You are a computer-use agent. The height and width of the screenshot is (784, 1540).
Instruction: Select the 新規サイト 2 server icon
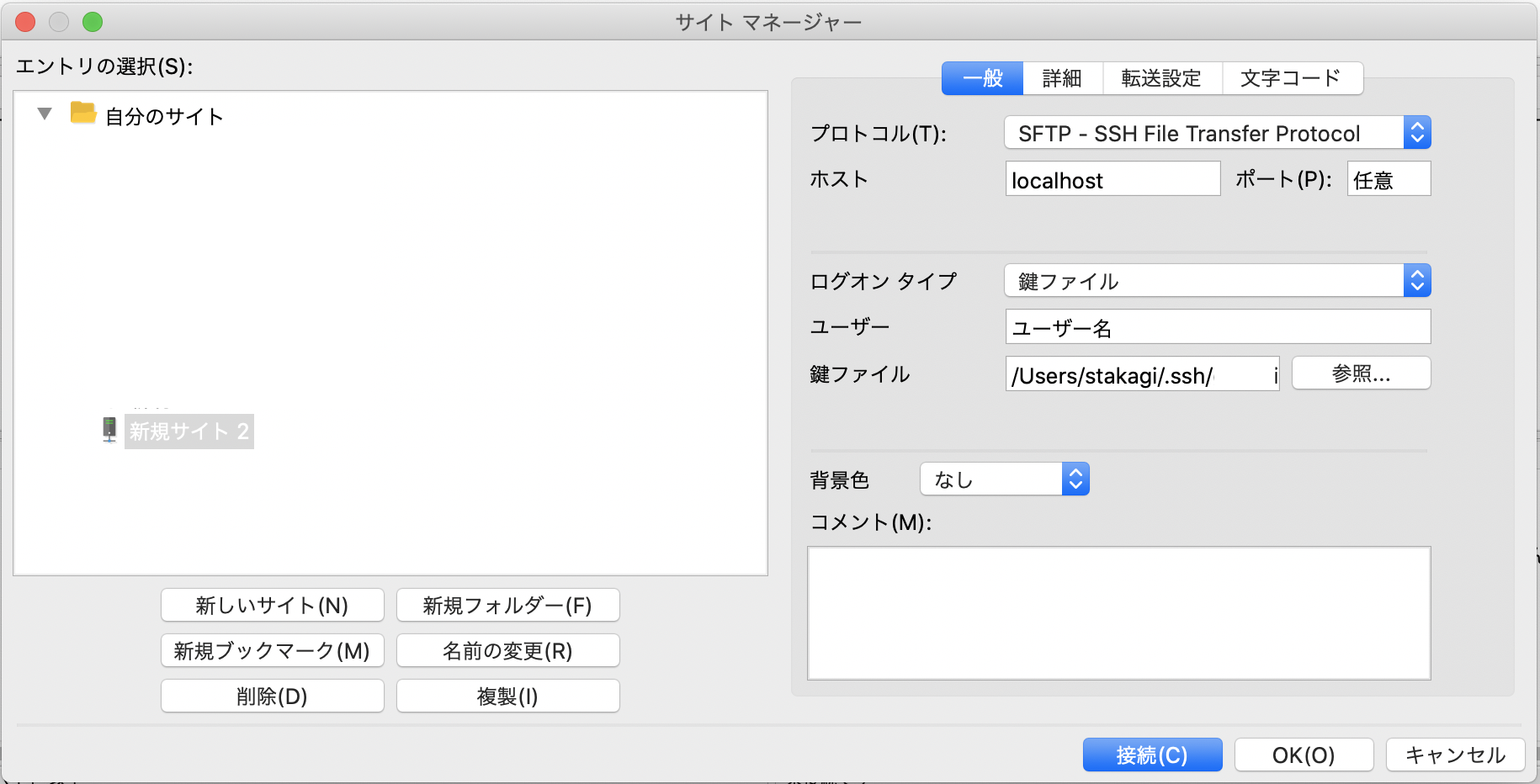[x=109, y=431]
